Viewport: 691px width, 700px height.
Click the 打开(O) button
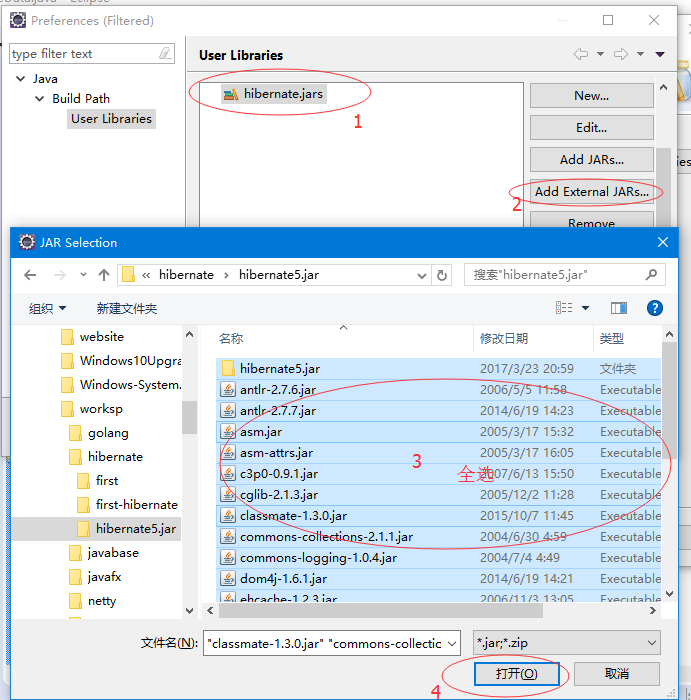[x=516, y=674]
